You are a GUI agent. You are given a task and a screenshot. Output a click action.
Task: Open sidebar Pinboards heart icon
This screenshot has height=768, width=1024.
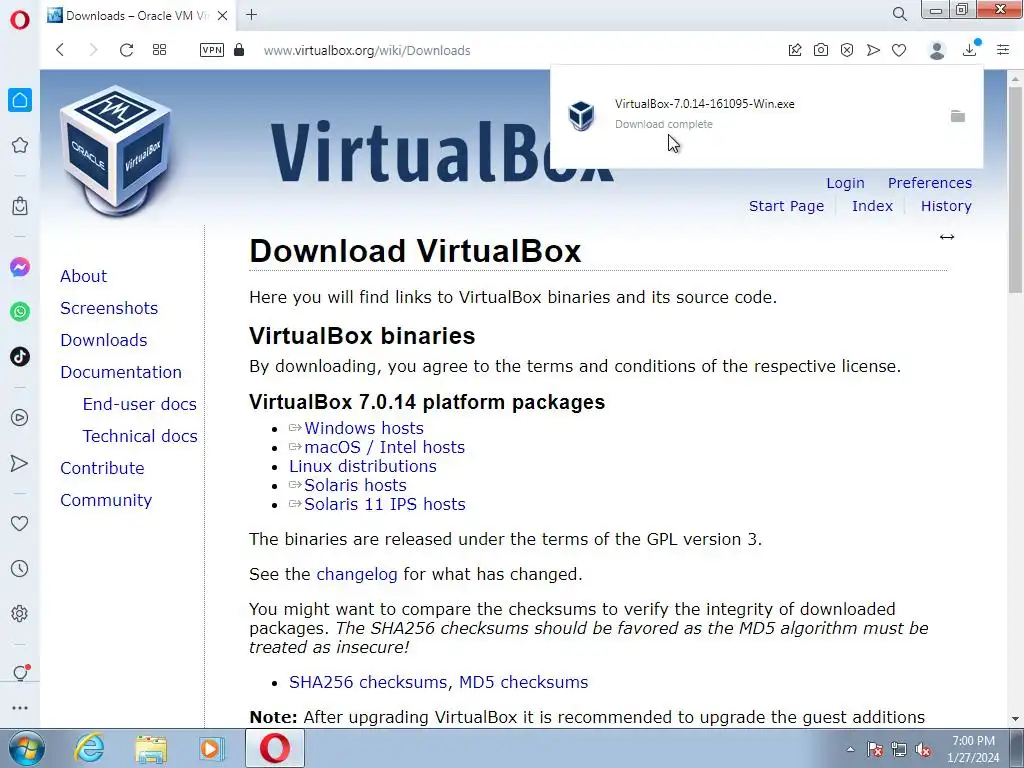20,523
